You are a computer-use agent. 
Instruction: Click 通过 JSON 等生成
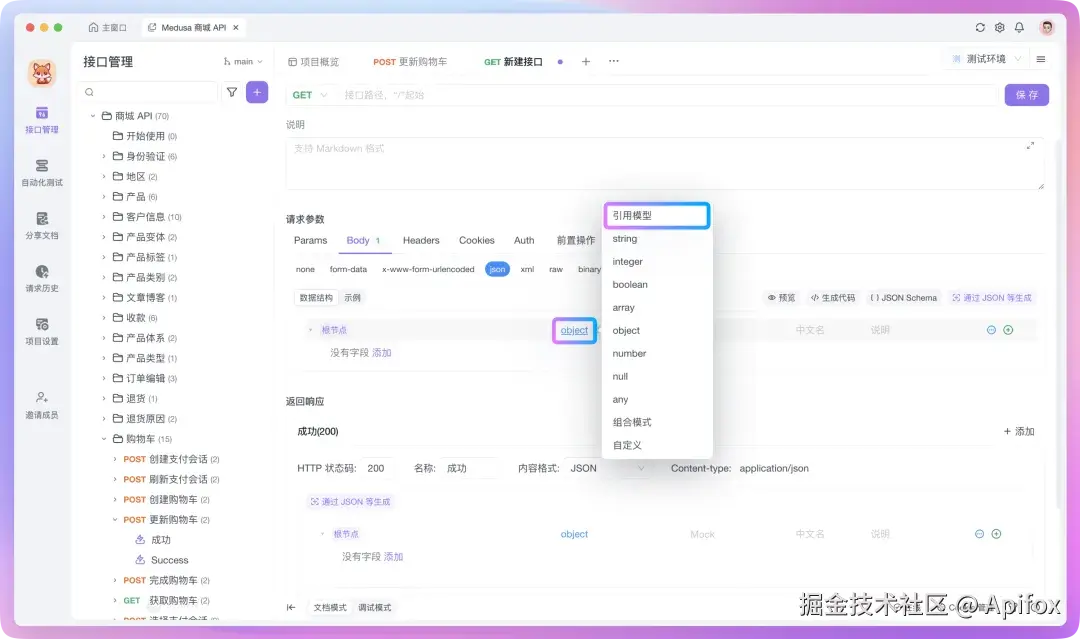[991, 297]
